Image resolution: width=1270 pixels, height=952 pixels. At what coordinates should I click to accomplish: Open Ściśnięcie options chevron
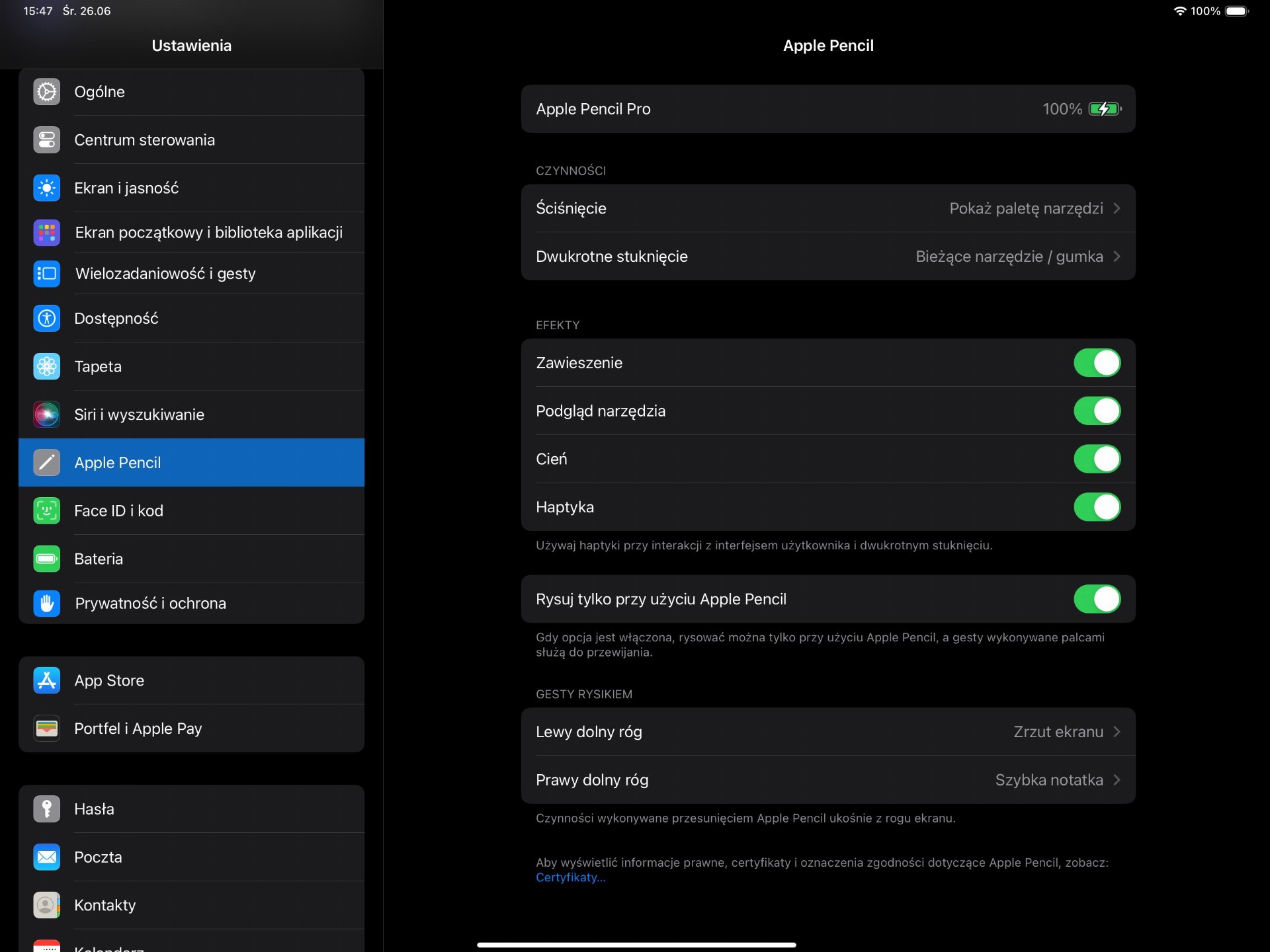pos(1117,208)
